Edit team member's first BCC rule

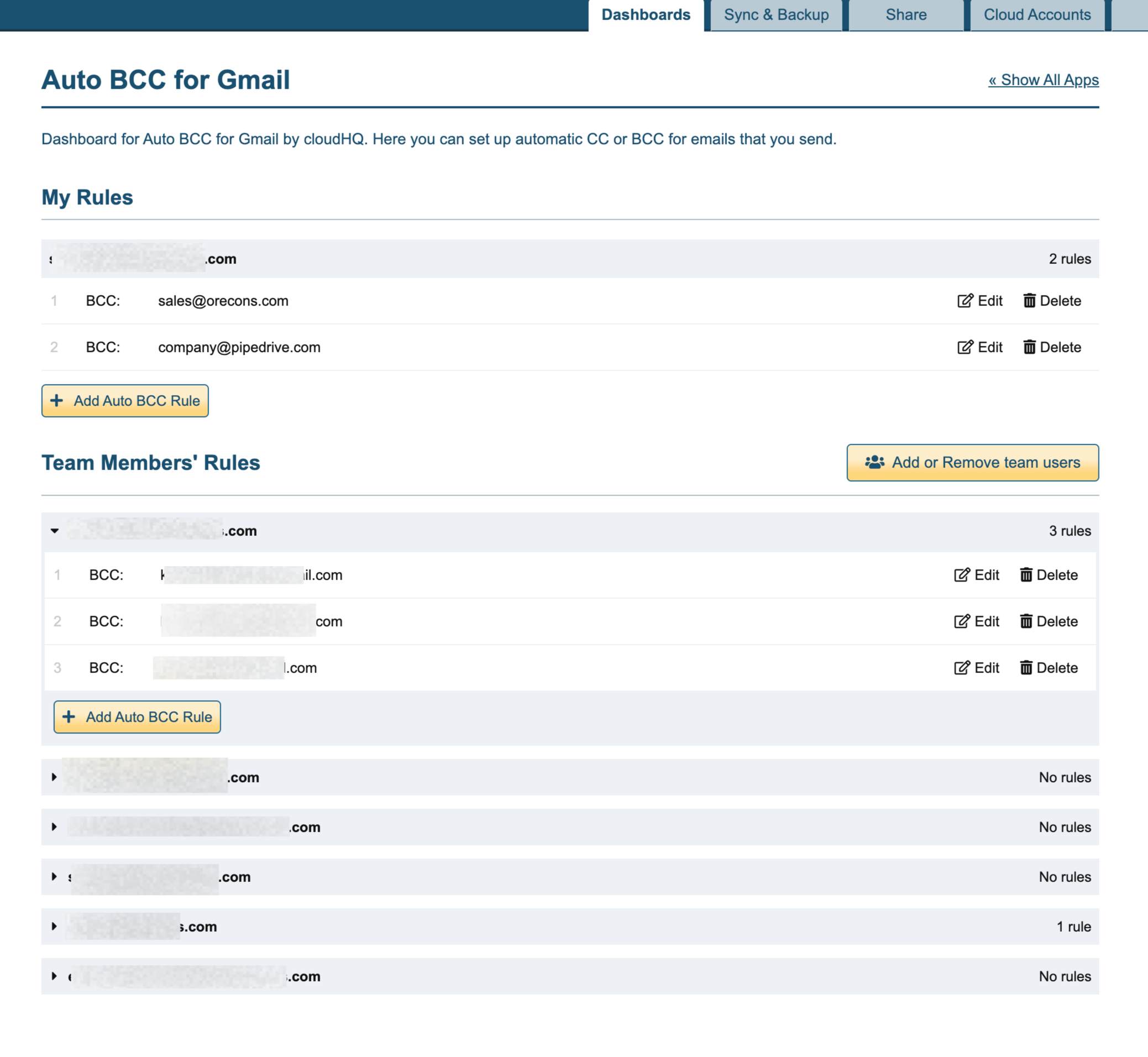tap(976, 575)
